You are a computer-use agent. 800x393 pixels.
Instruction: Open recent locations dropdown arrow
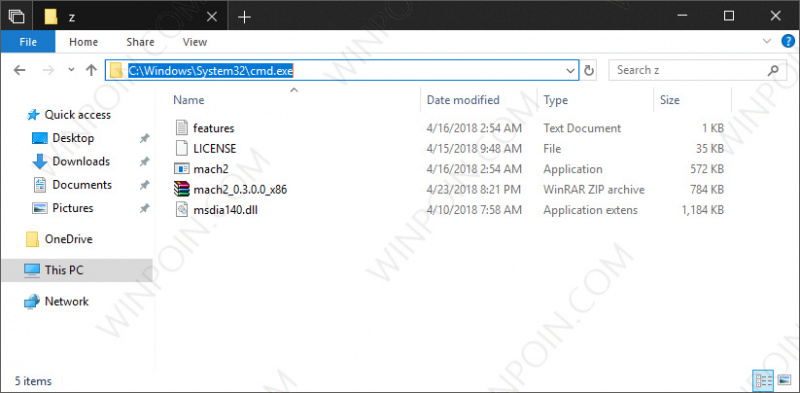click(71, 70)
